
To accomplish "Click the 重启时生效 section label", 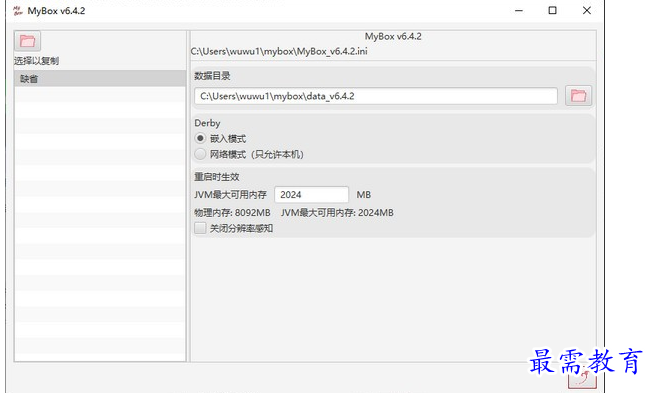I will [217, 177].
